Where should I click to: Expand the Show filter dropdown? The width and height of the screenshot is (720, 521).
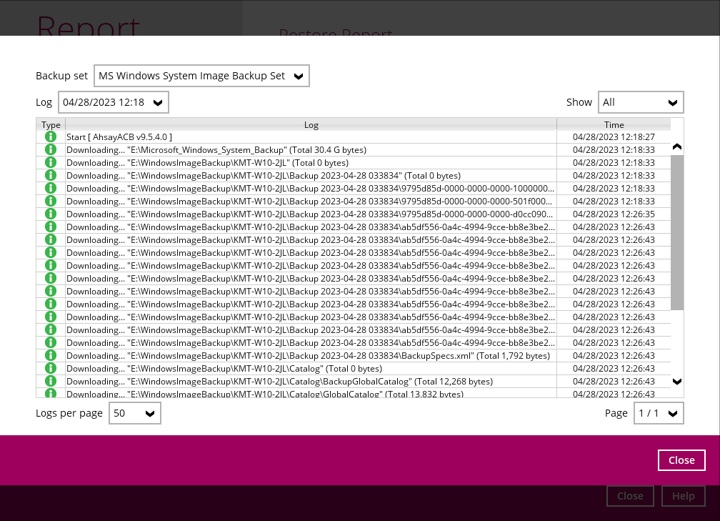[x=640, y=102]
